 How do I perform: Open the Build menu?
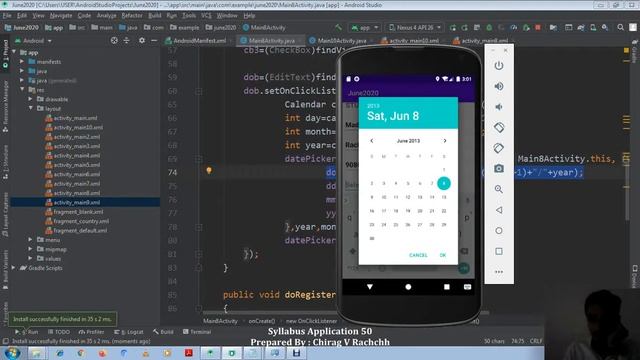[154, 16]
